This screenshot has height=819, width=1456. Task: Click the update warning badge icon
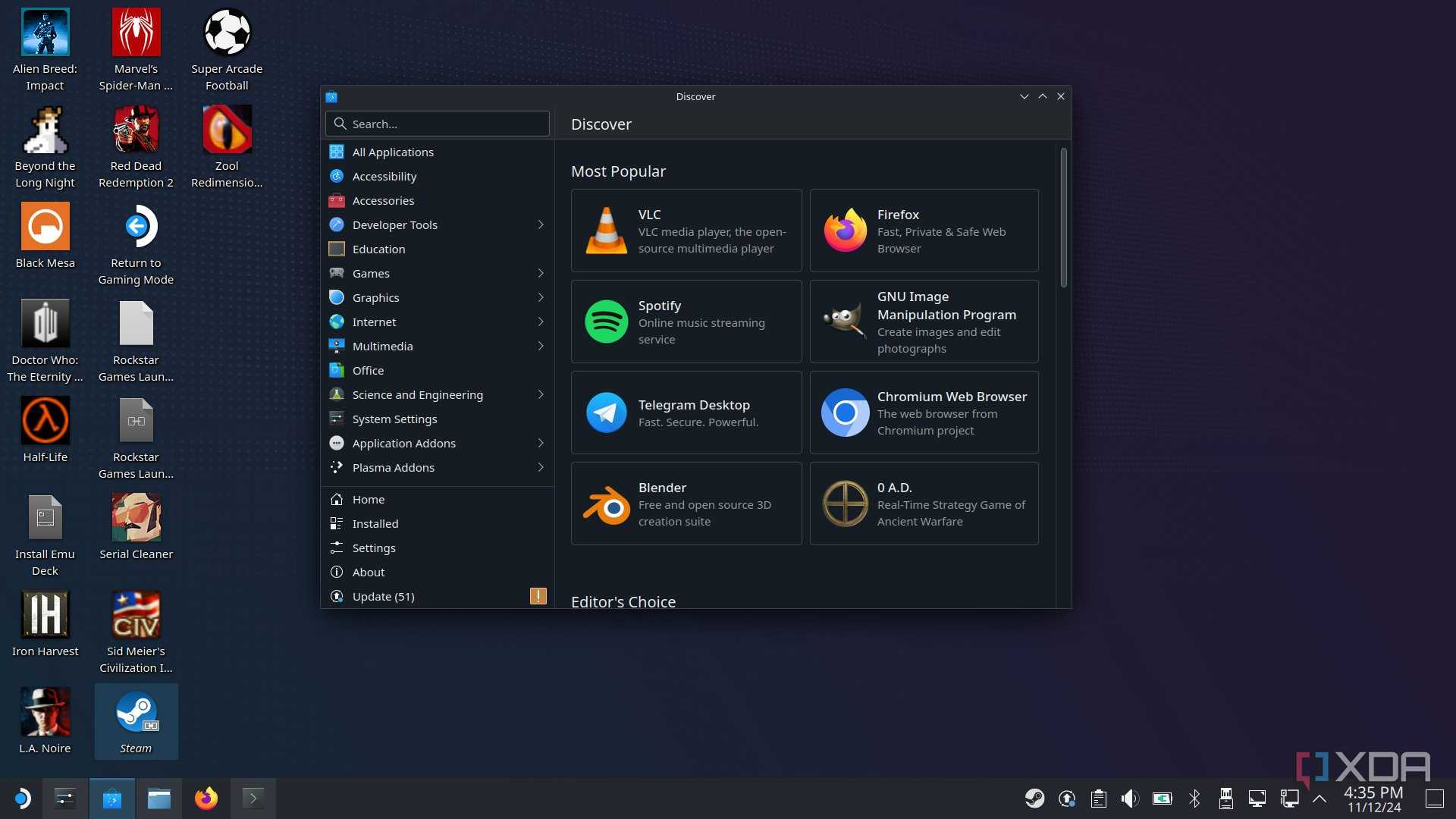[538, 596]
